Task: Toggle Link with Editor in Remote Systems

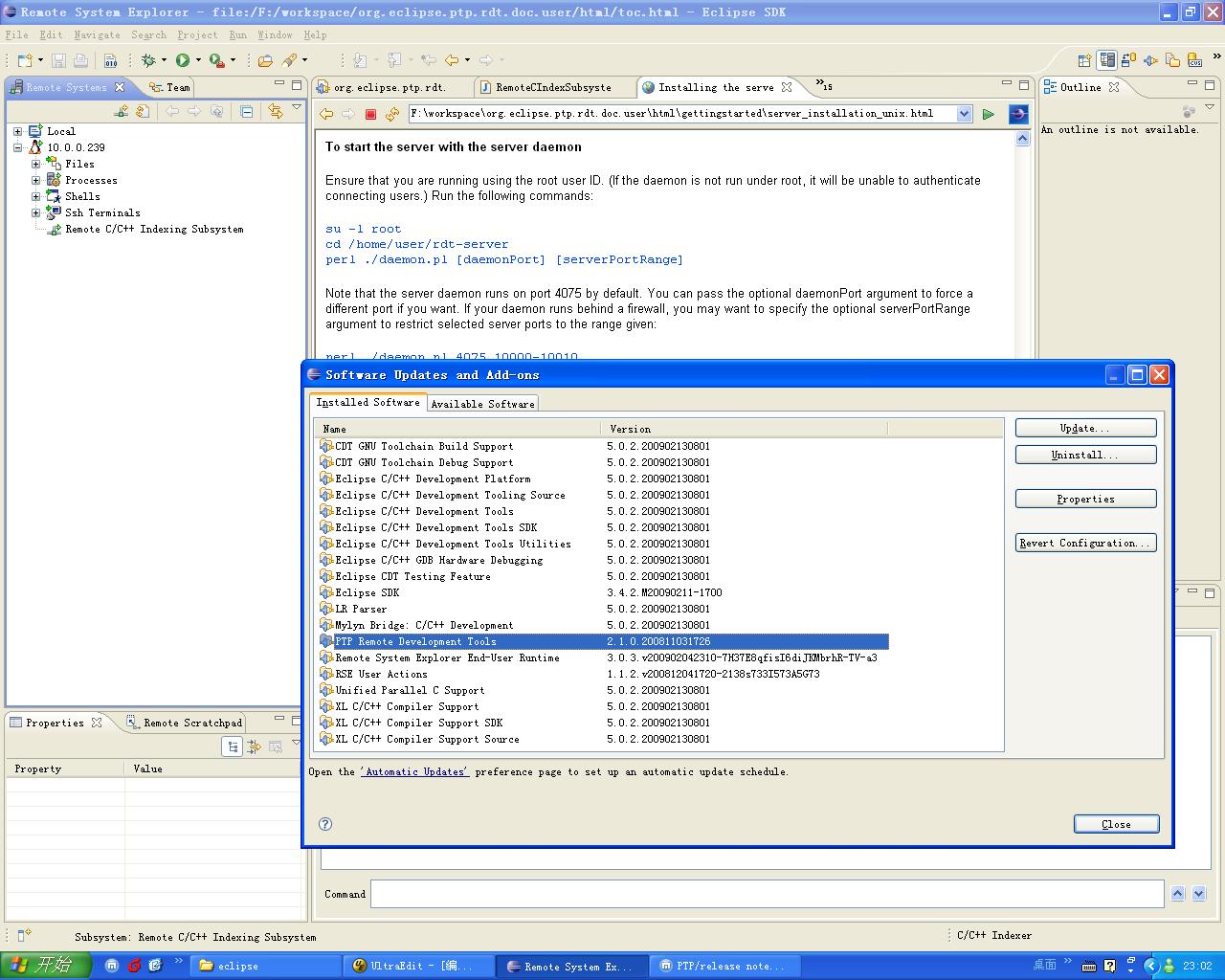Action: (276, 112)
